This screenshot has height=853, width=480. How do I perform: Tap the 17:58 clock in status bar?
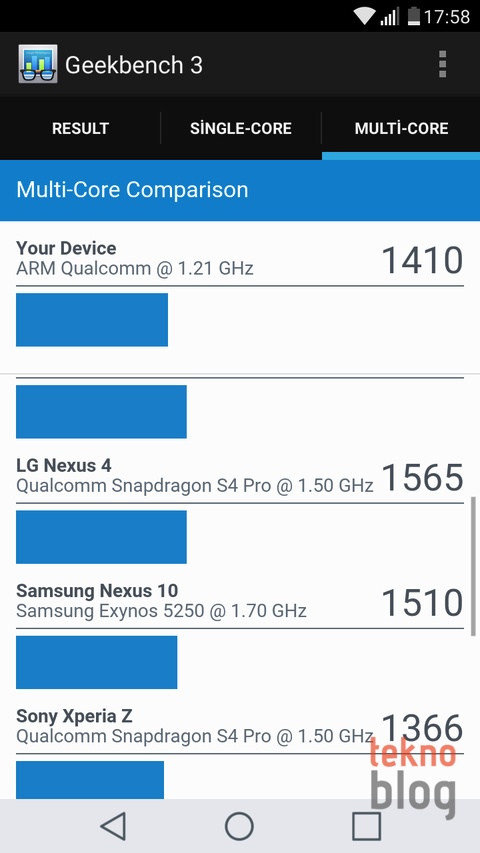[447, 16]
